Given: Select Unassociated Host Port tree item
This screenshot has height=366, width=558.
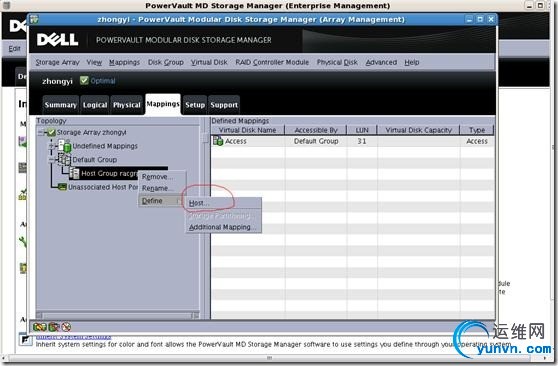Looking at the screenshot, I should click(103, 187).
